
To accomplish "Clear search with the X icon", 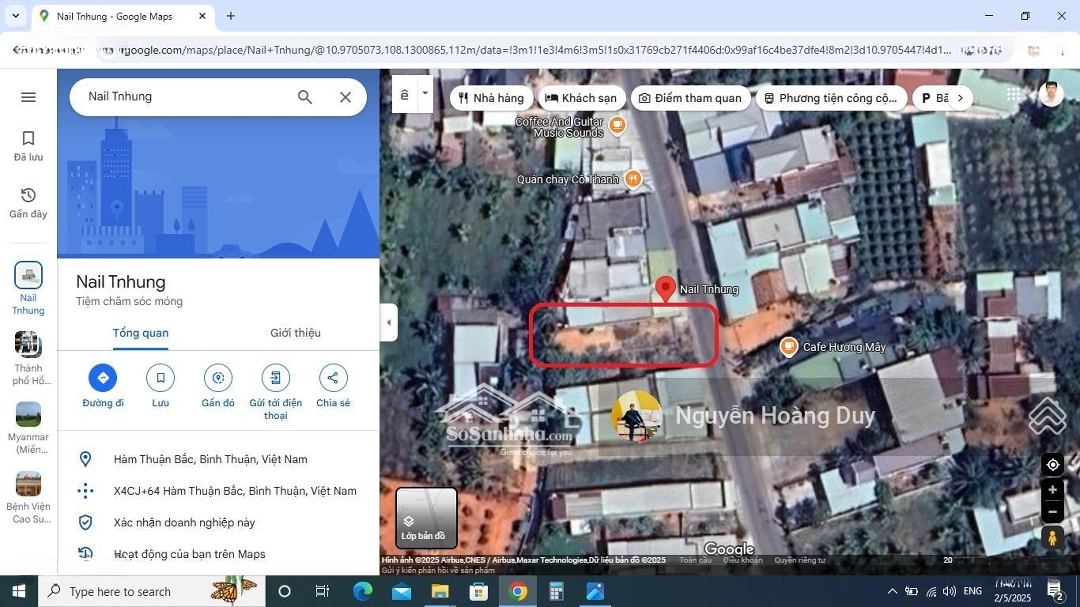I will pos(345,97).
